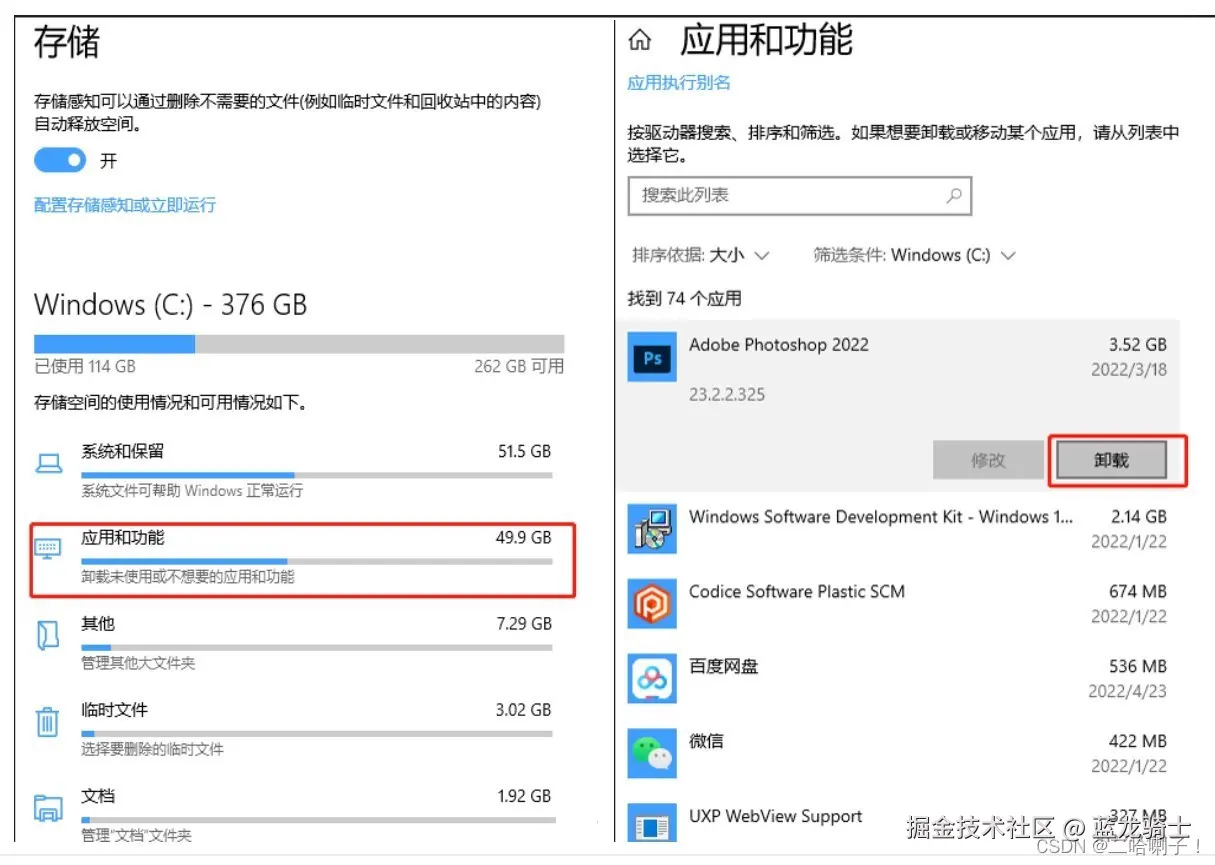Click the 49.9 GB size value
This screenshot has width=1215, height=865.
[x=524, y=537]
